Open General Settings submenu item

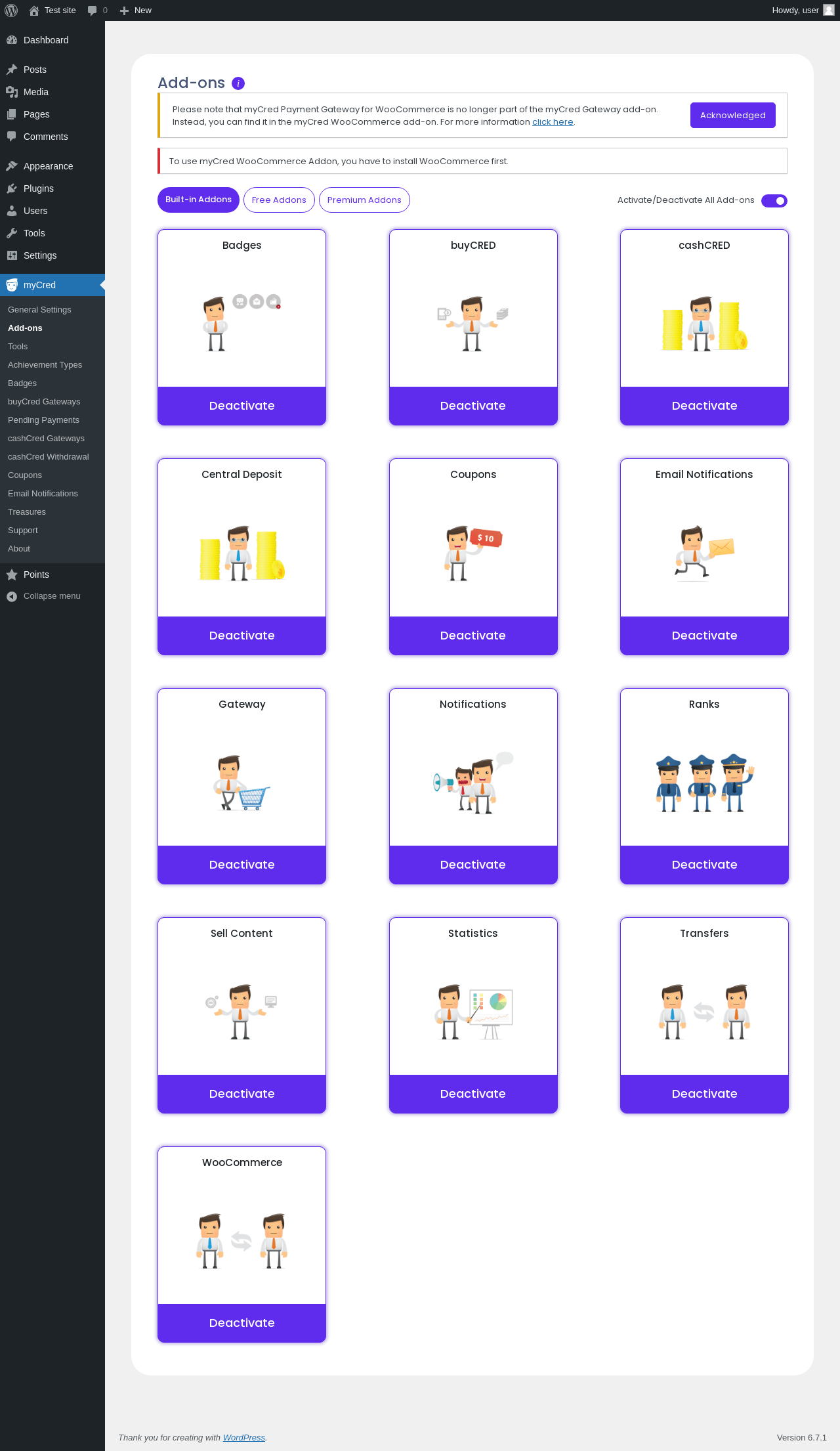pyautogui.click(x=39, y=310)
